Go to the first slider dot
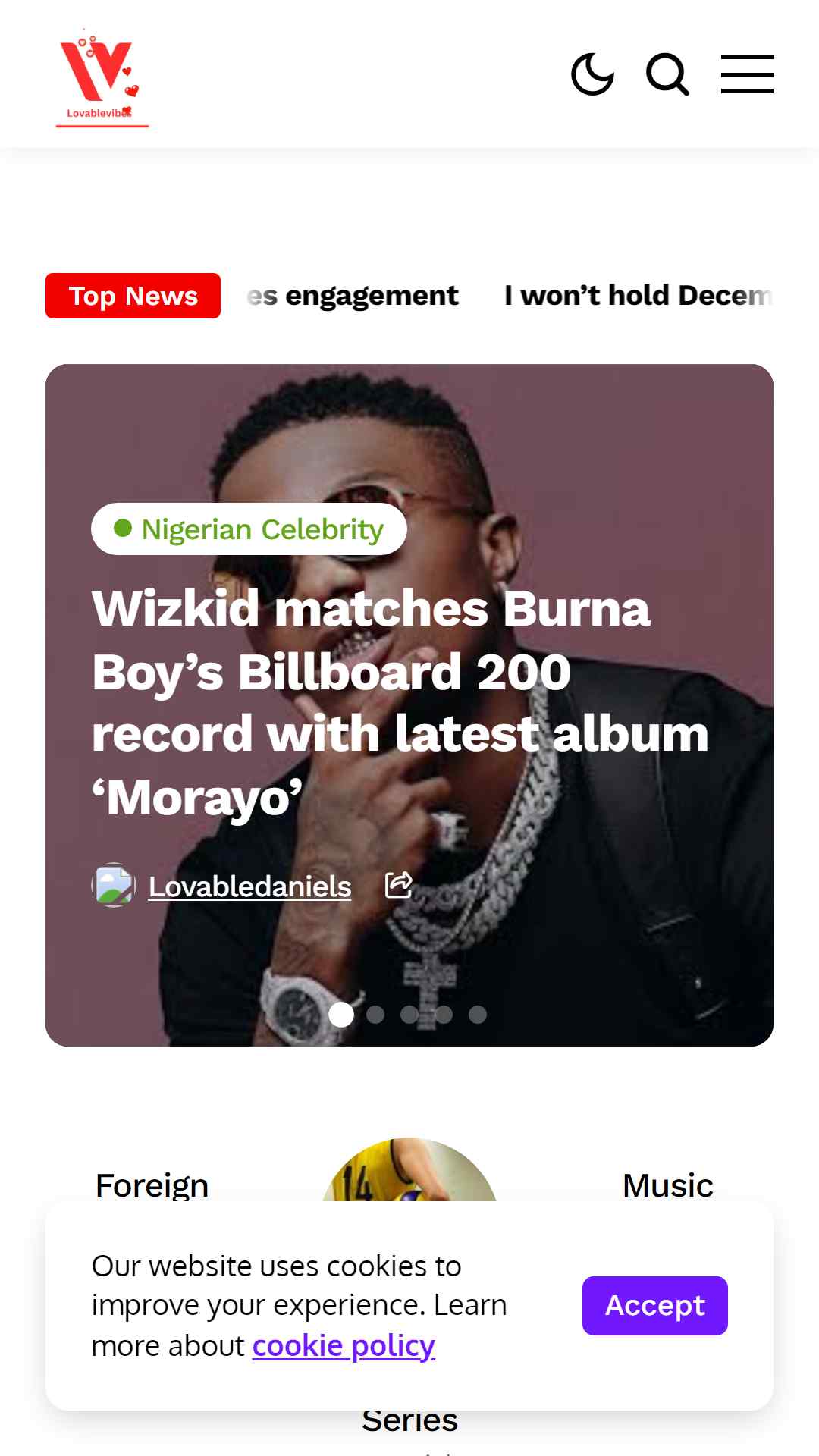 pos(341,1015)
